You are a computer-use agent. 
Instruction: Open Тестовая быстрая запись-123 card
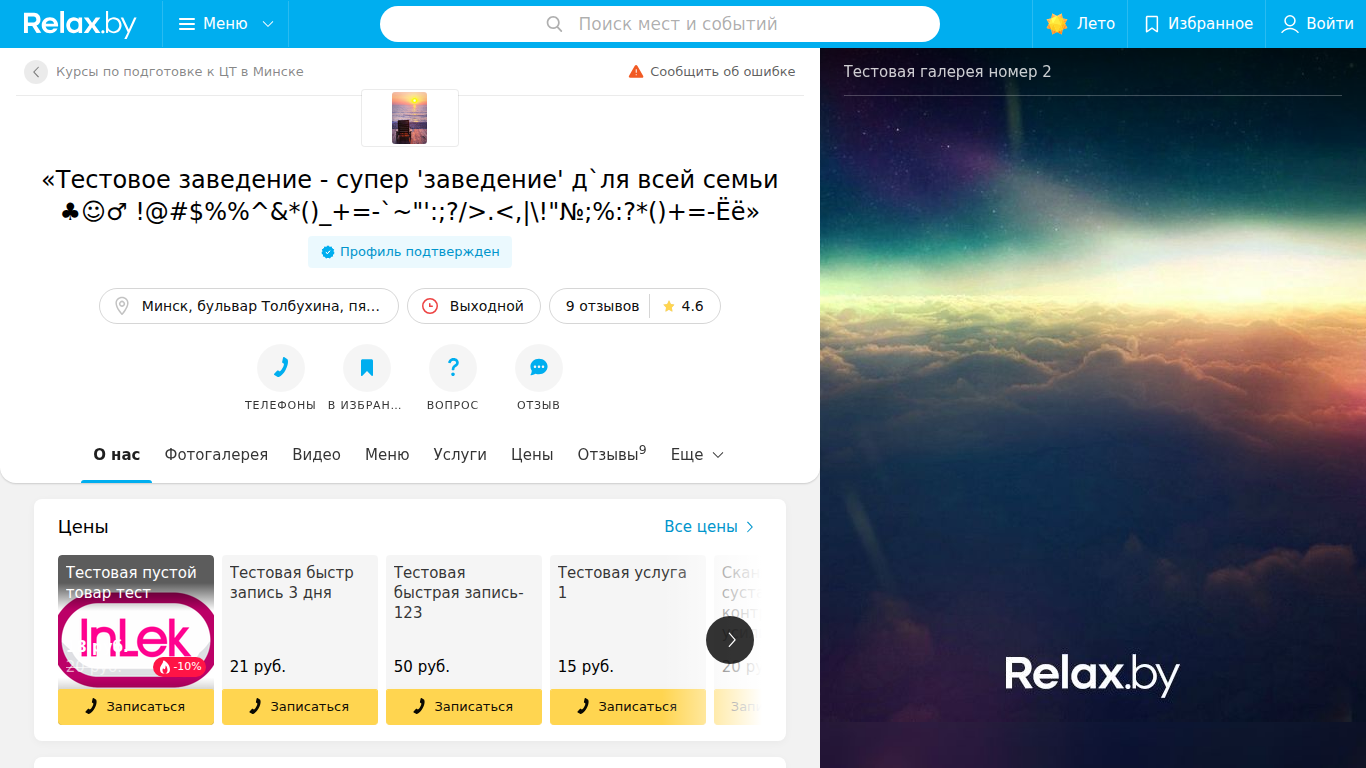coord(464,622)
